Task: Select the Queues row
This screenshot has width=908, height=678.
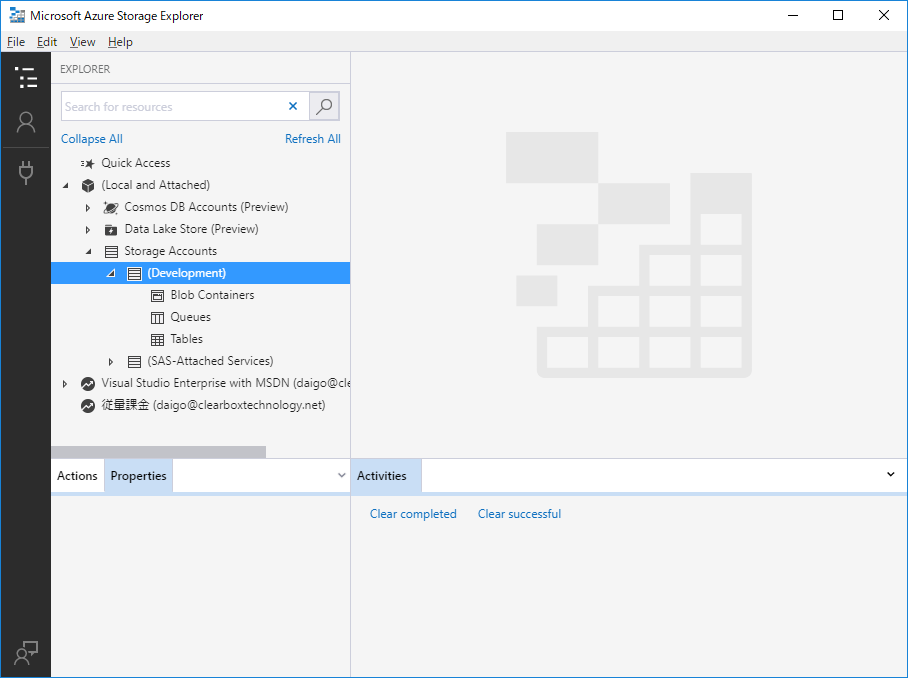Action: (x=200, y=317)
